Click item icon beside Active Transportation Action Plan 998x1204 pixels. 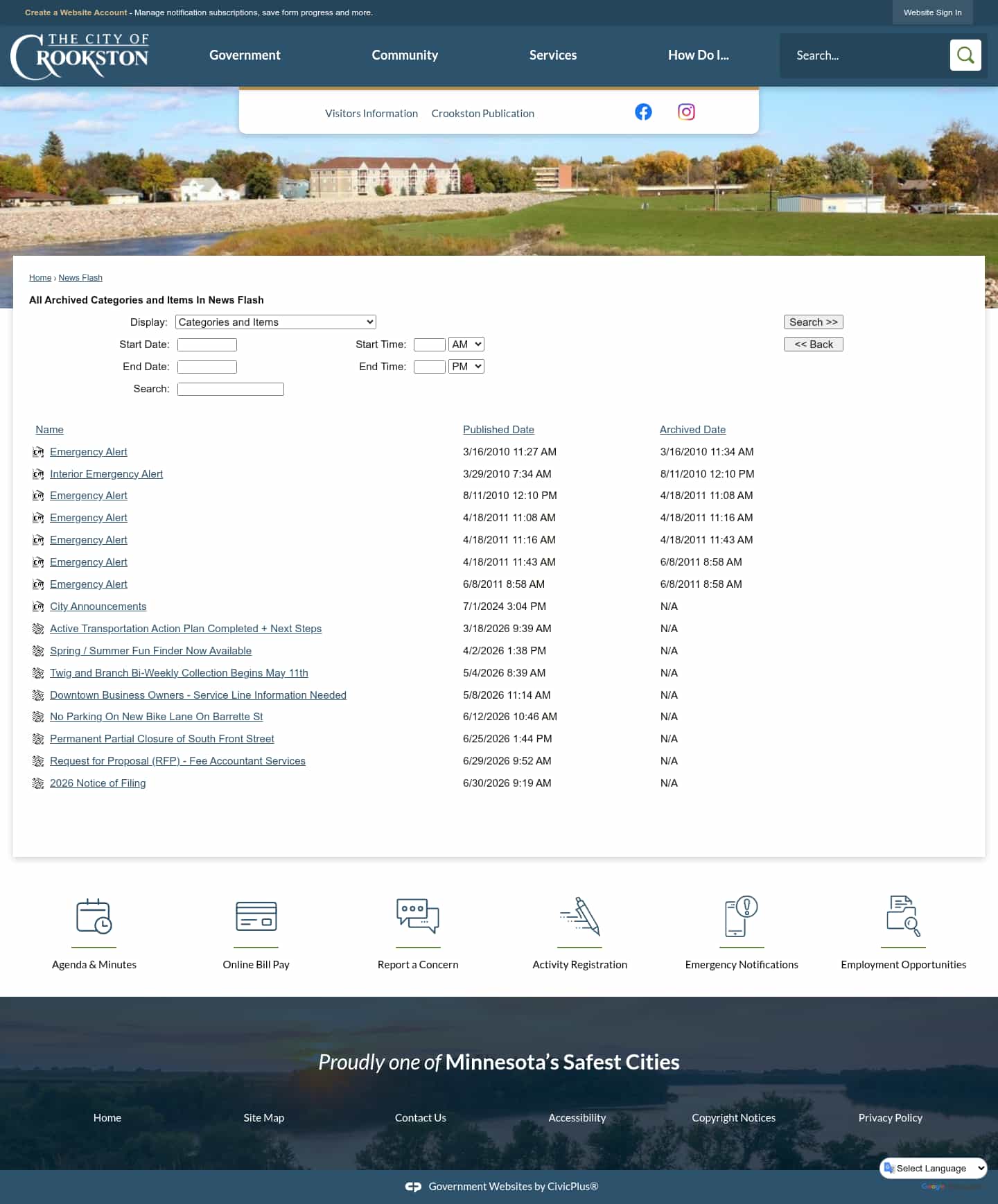click(x=38, y=629)
